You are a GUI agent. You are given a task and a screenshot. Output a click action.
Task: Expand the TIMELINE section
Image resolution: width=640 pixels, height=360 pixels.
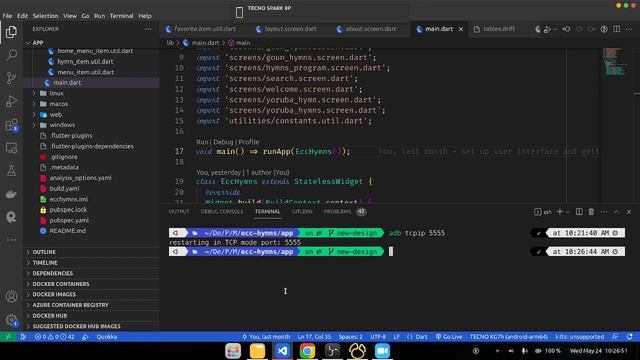pos(92,263)
